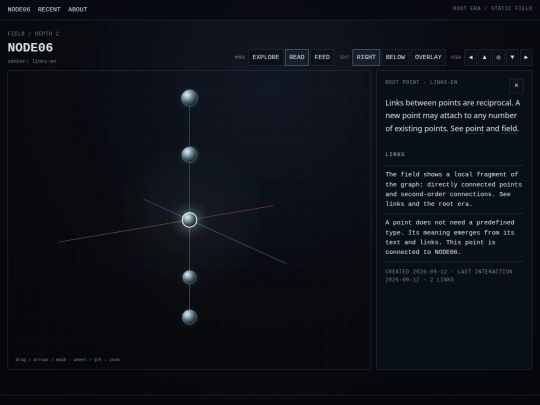Click the drag/arrows controls hint text
Image resolution: width=540 pixels, height=405 pixels.
tap(68, 360)
